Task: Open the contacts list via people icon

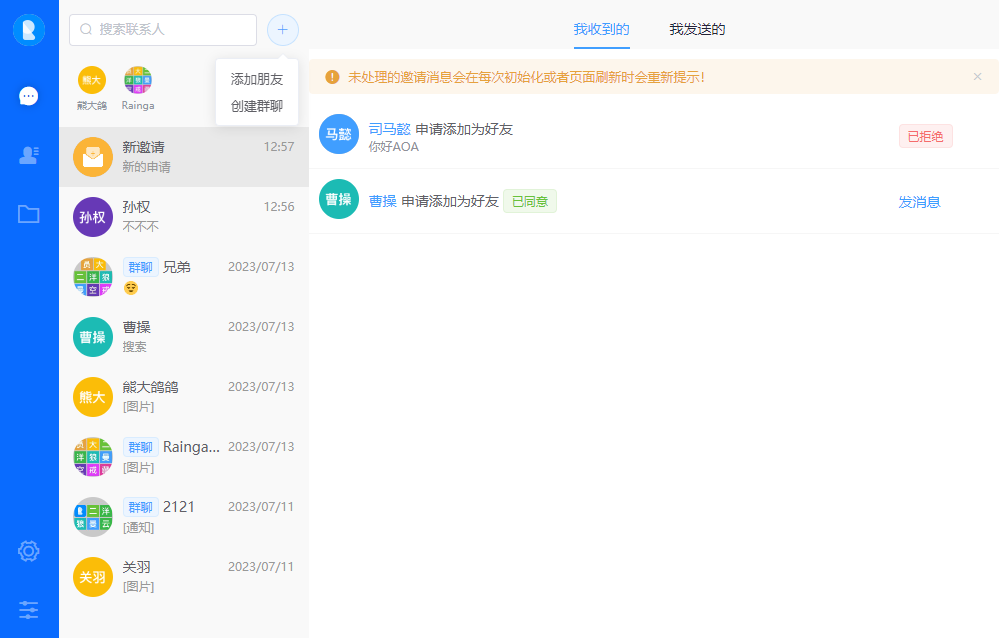Action: click(28, 155)
